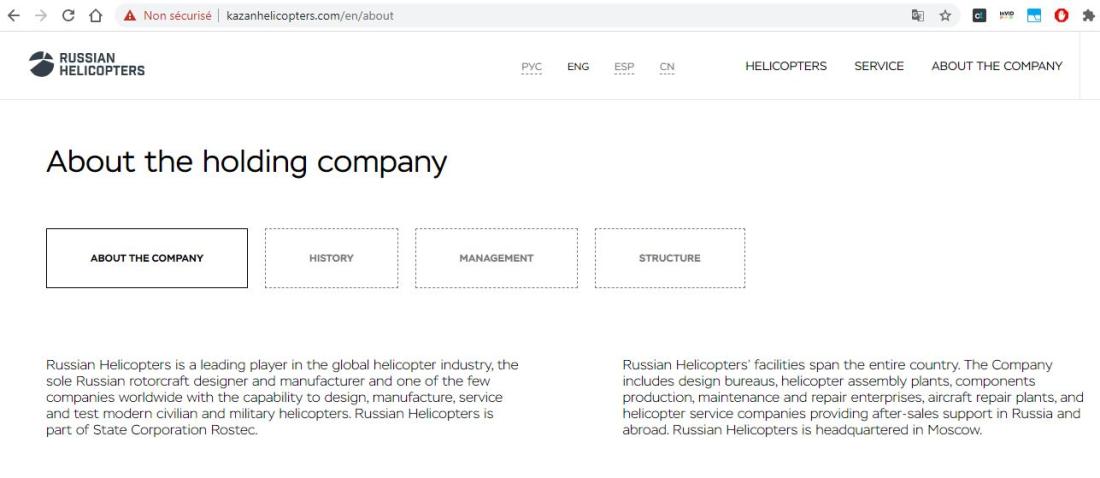
Task: Click the 'About the holding company' heading
Action: (x=246, y=163)
